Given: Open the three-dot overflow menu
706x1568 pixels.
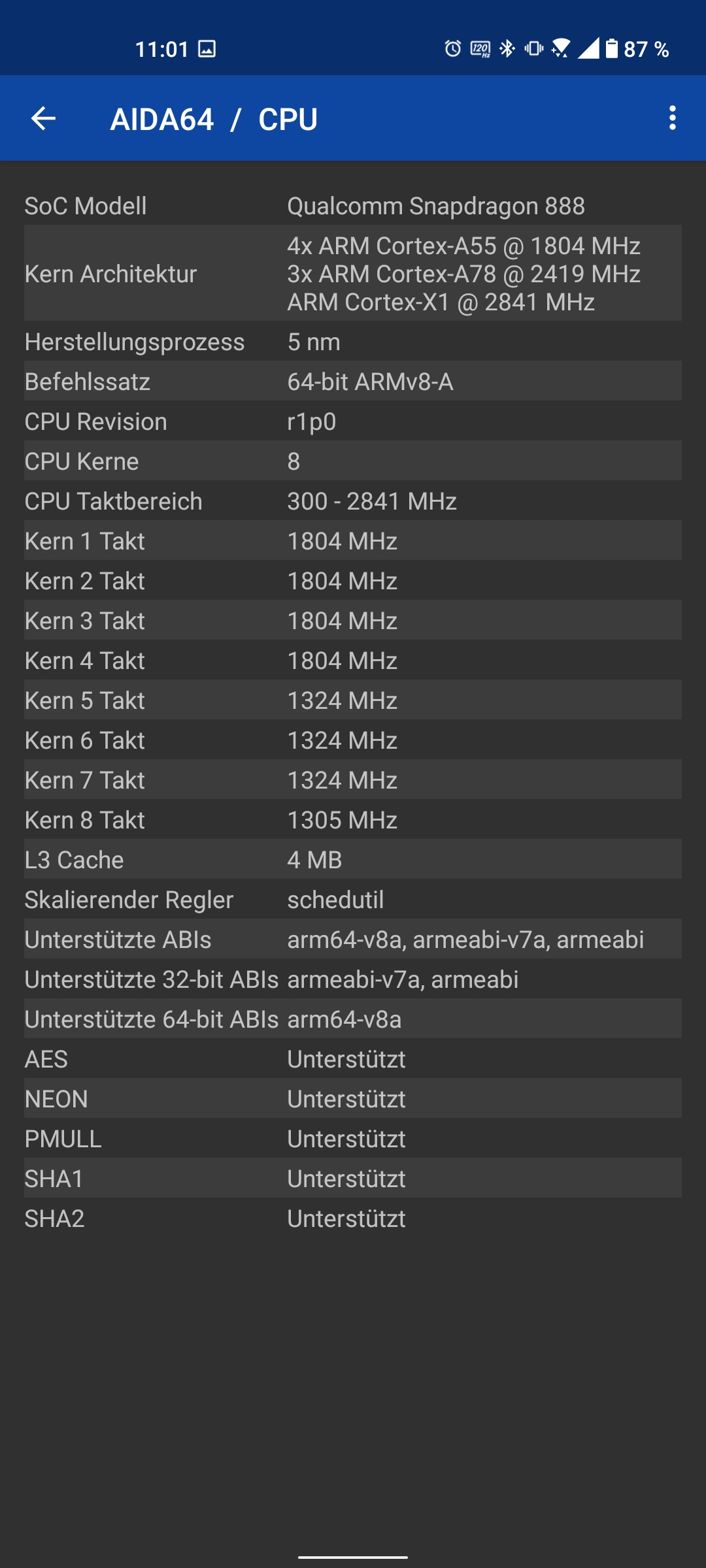Looking at the screenshot, I should click(672, 118).
